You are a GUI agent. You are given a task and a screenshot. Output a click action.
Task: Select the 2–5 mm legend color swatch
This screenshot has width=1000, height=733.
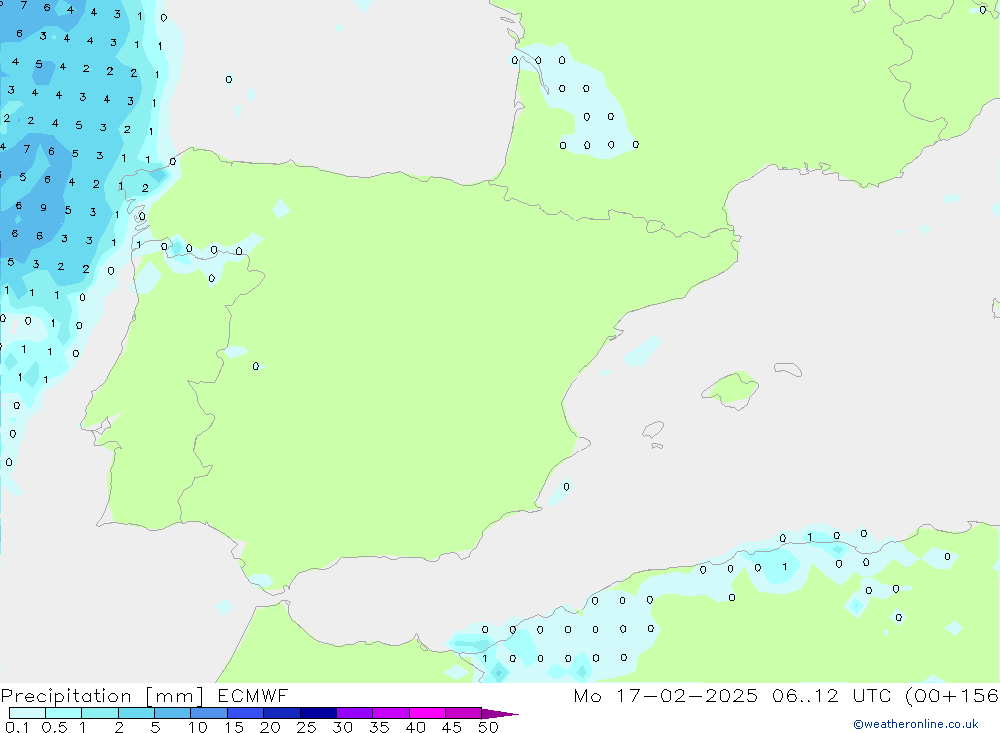(x=136, y=713)
